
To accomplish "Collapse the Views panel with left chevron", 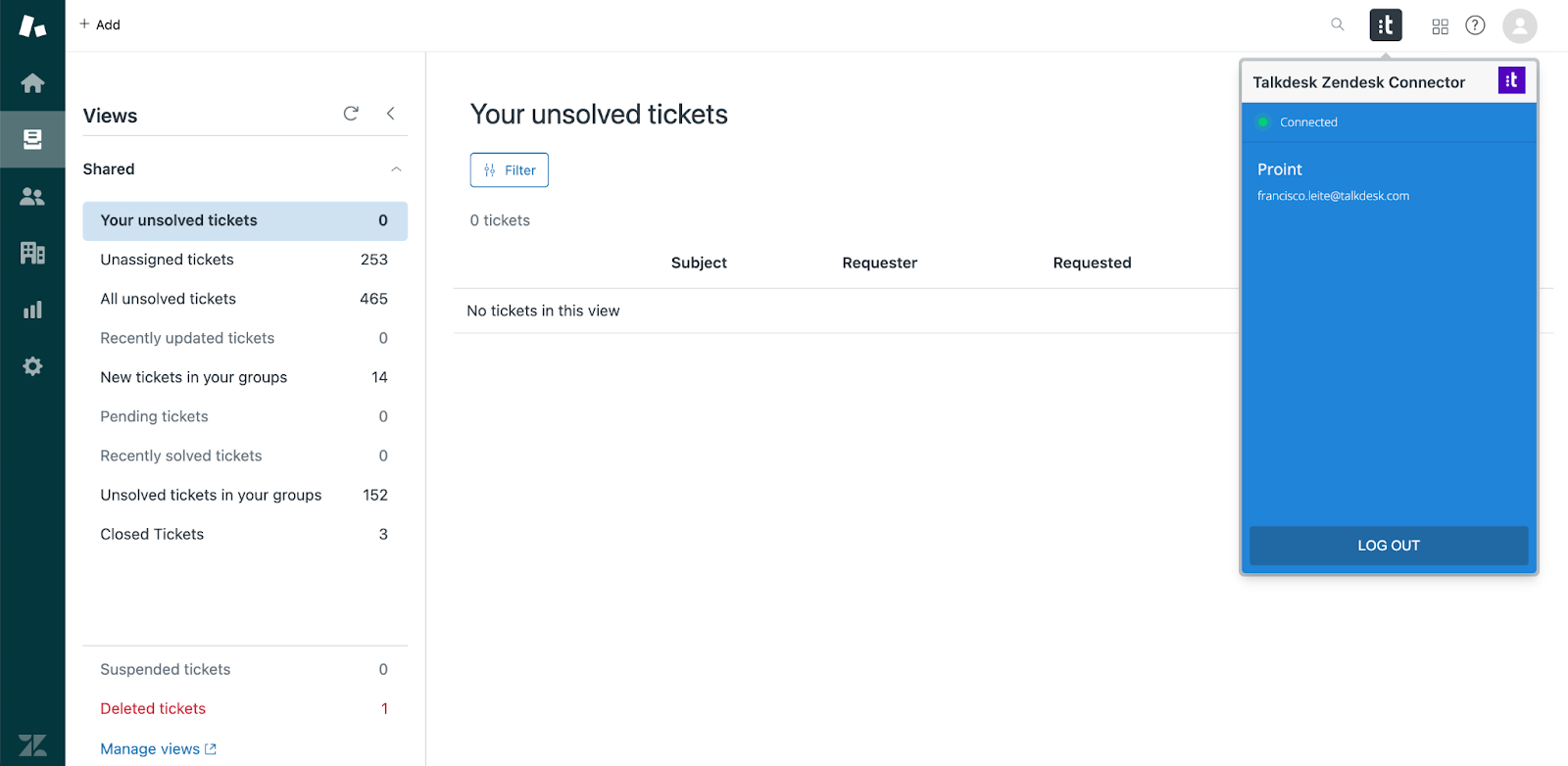I will [390, 114].
